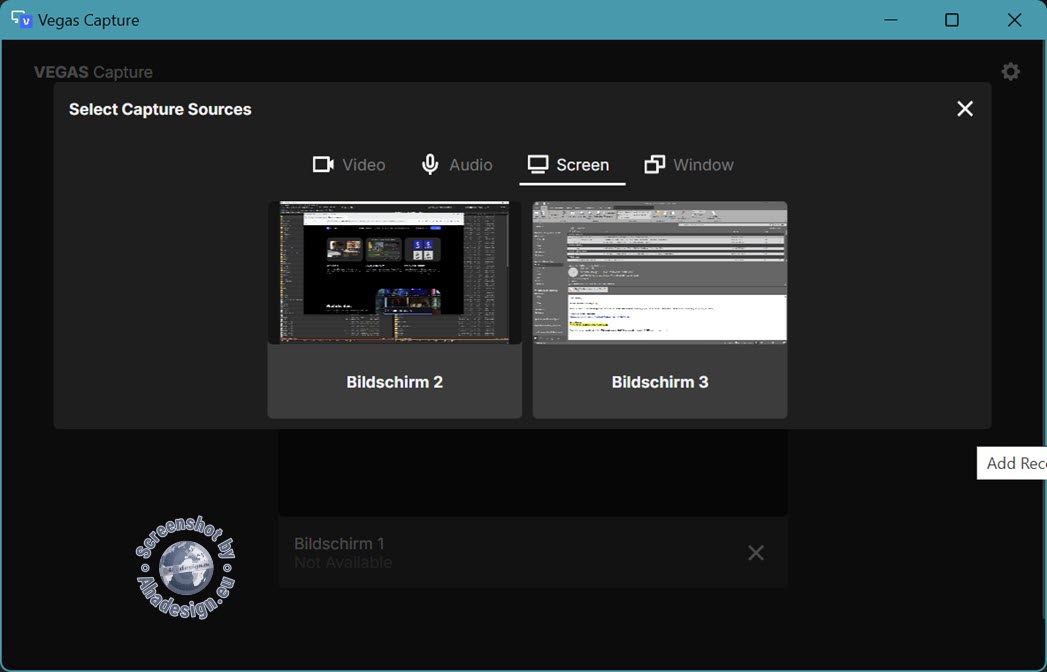1047x672 pixels.
Task: Remove the Bildschirm 1 source
Action: 756,552
